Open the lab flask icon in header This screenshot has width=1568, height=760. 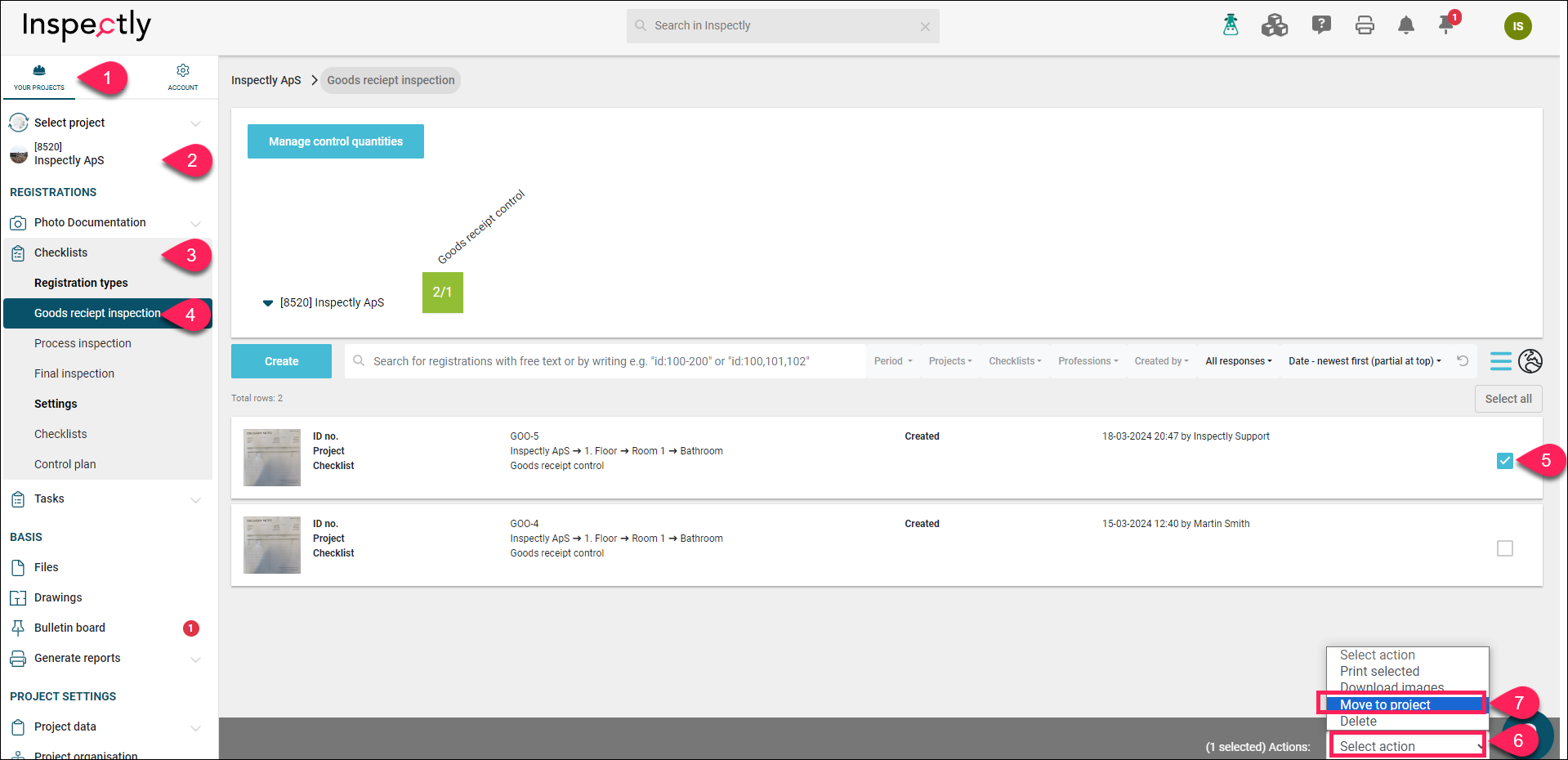click(1231, 25)
